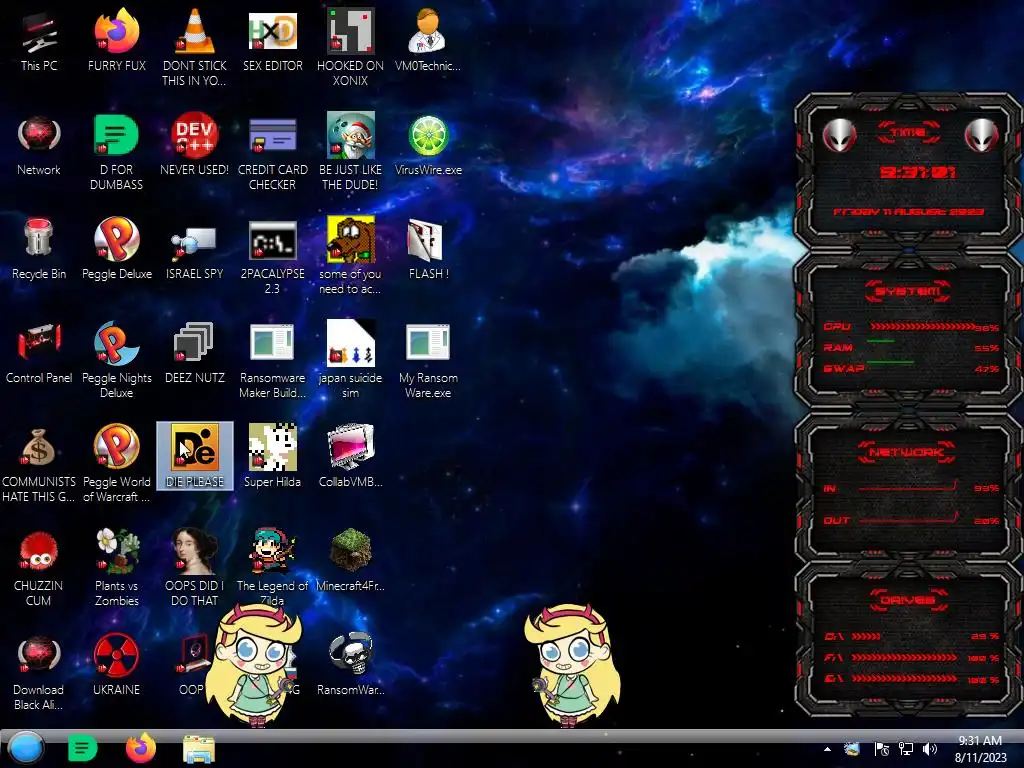The width and height of the screenshot is (1024, 768).
Task: Click the SWAP percentage value 47%
Action: (x=987, y=369)
